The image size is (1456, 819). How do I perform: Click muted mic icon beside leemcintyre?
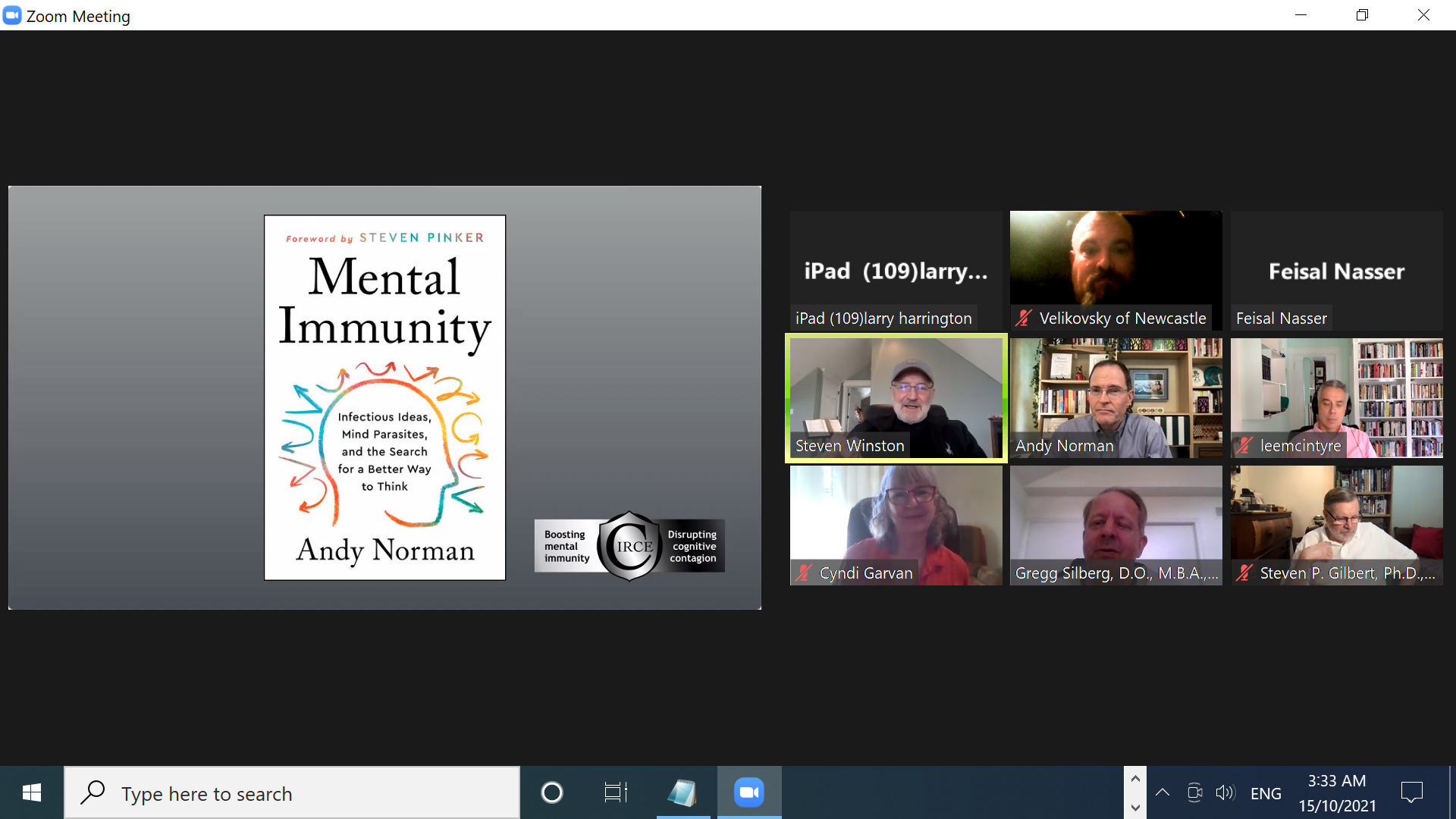pos(1244,446)
